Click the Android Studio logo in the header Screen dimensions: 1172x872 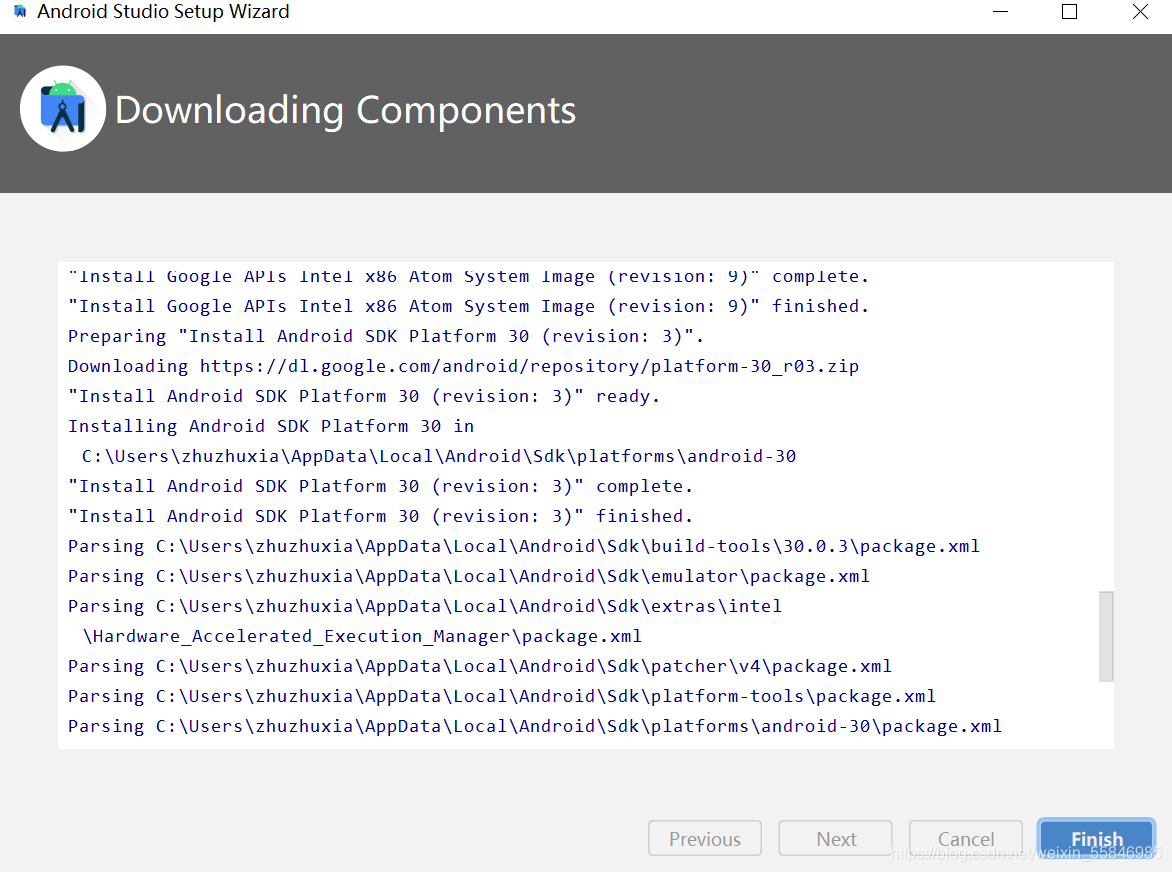[x=63, y=109]
